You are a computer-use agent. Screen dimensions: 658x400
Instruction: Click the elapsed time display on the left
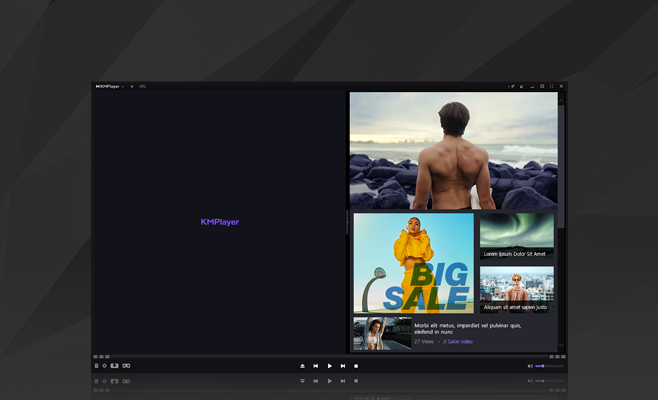[101, 357]
